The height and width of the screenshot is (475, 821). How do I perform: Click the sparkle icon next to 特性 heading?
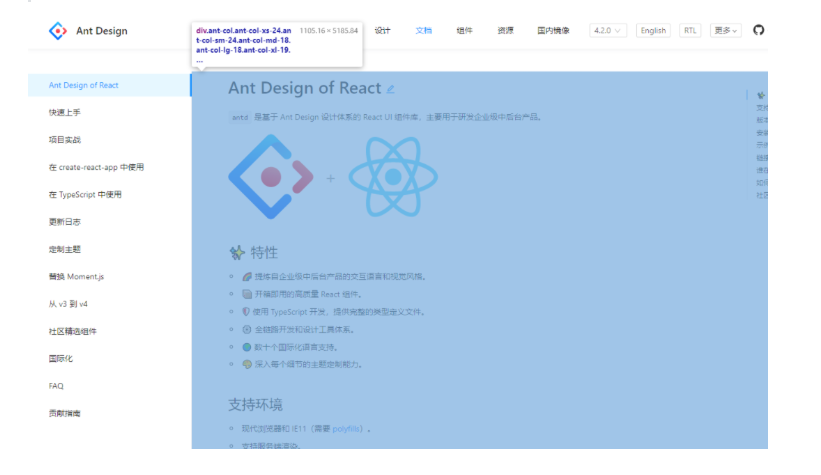pyautogui.click(x=237, y=253)
